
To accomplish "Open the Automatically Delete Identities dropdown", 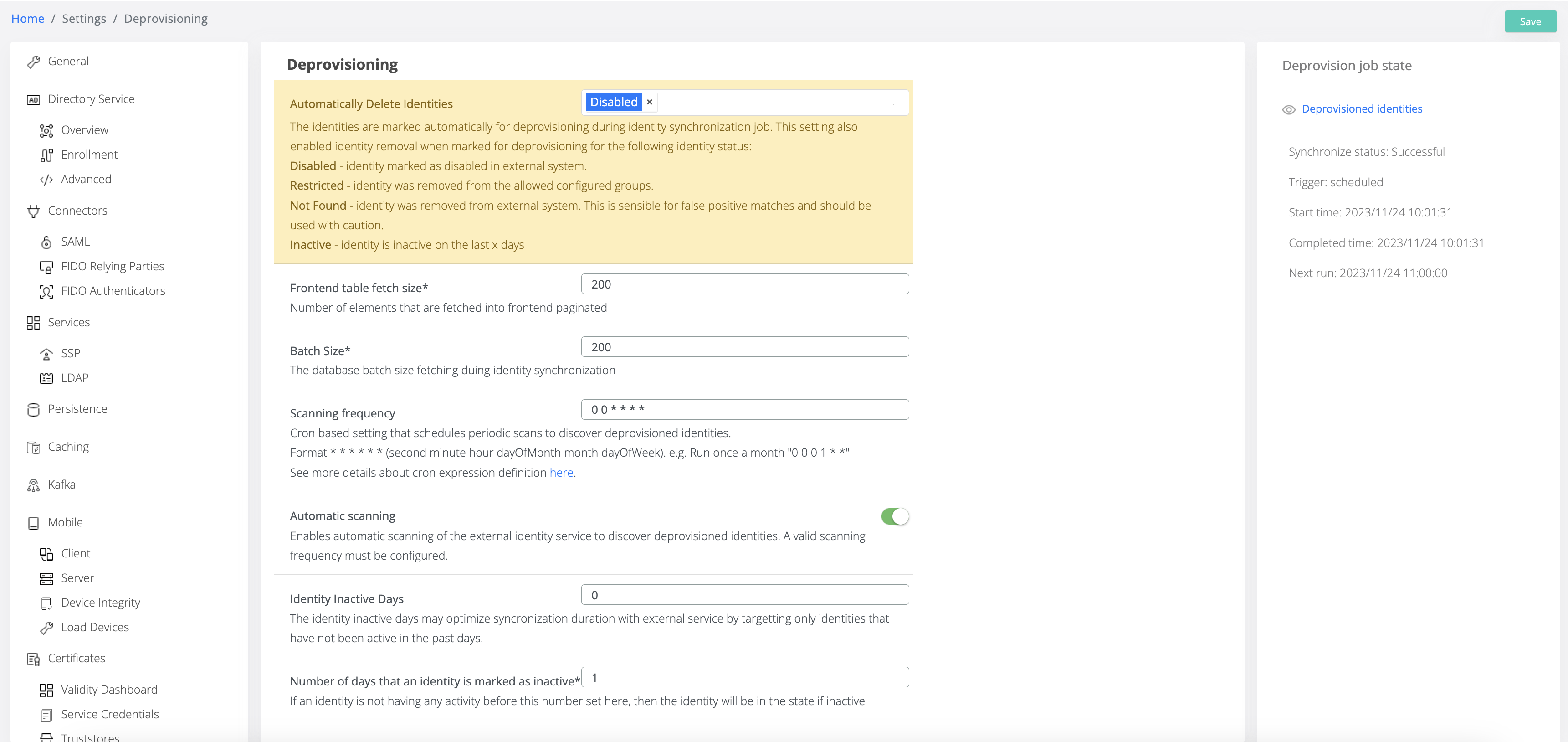I will click(779, 103).
